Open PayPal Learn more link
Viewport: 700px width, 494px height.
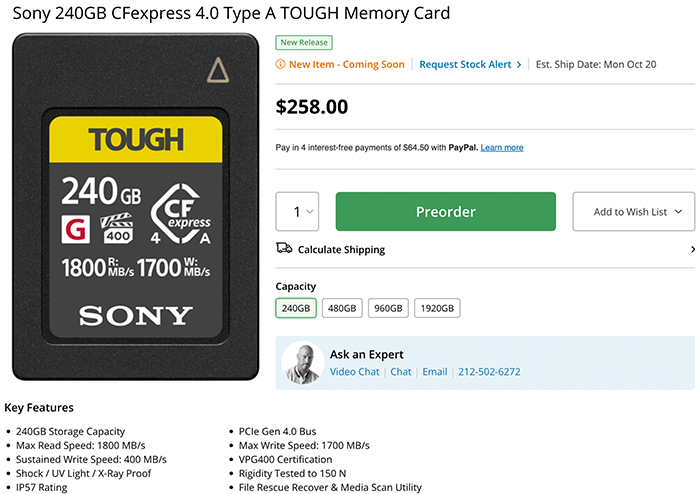(502, 148)
